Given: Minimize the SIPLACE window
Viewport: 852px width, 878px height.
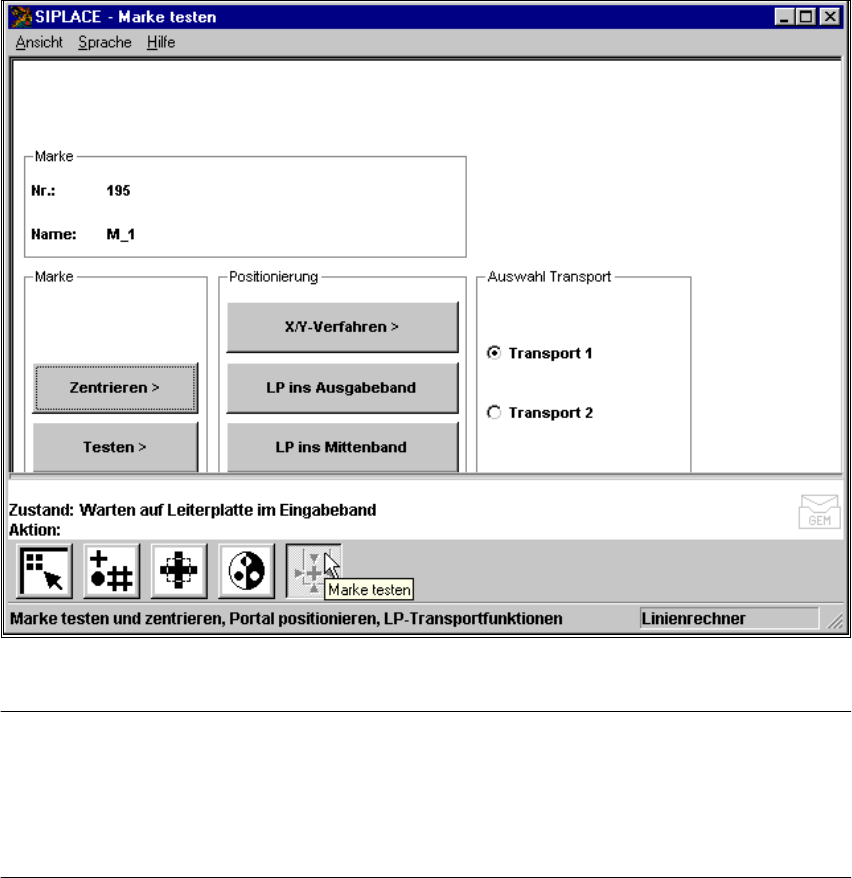Looking at the screenshot, I should (x=784, y=17).
